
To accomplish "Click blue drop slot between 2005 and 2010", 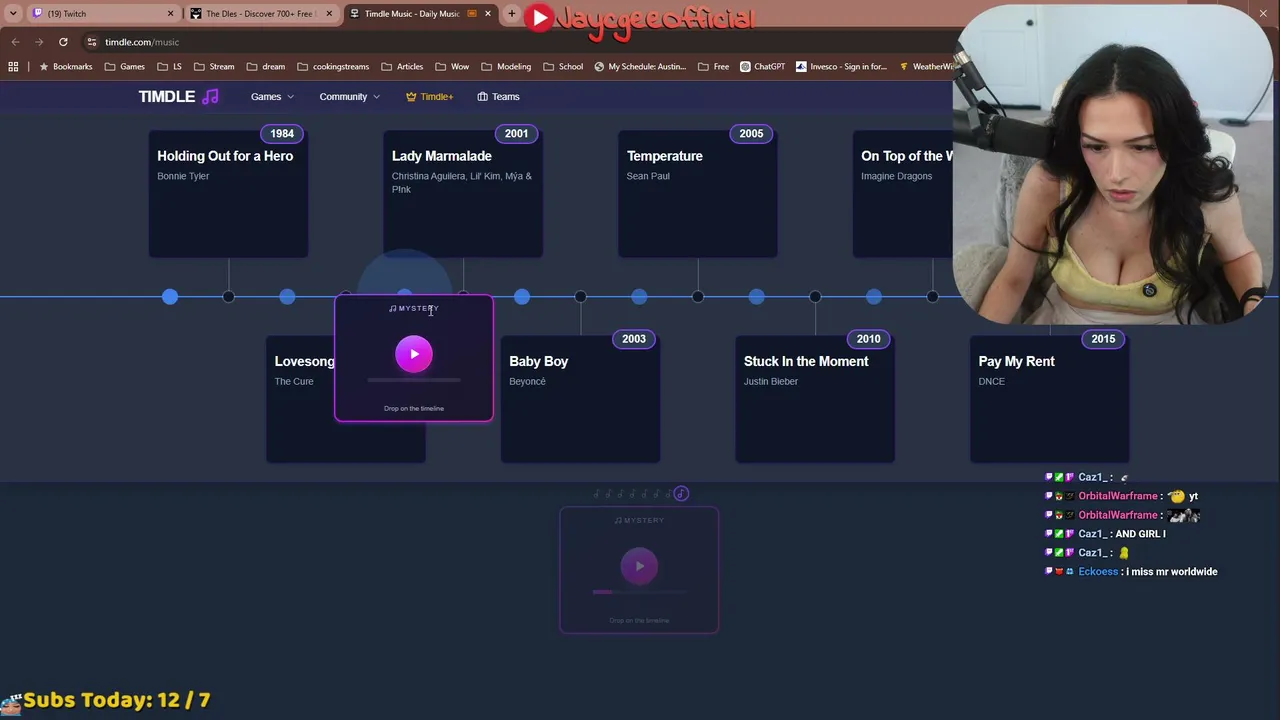I will [756, 296].
